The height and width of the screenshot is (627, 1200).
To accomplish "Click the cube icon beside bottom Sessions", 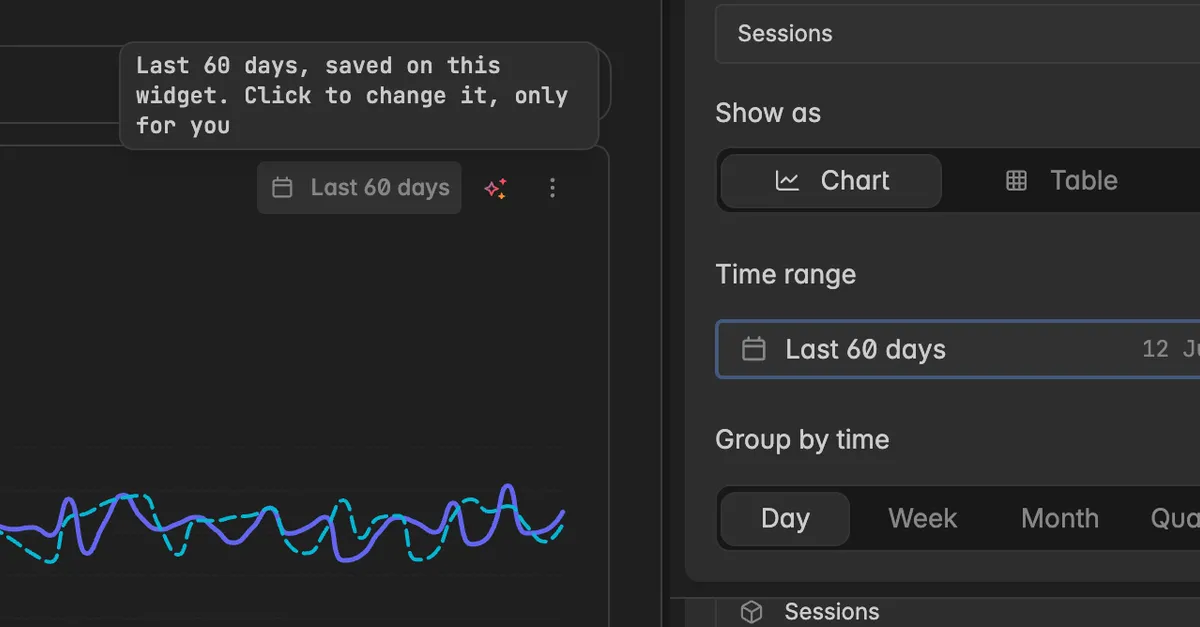I will point(752,612).
